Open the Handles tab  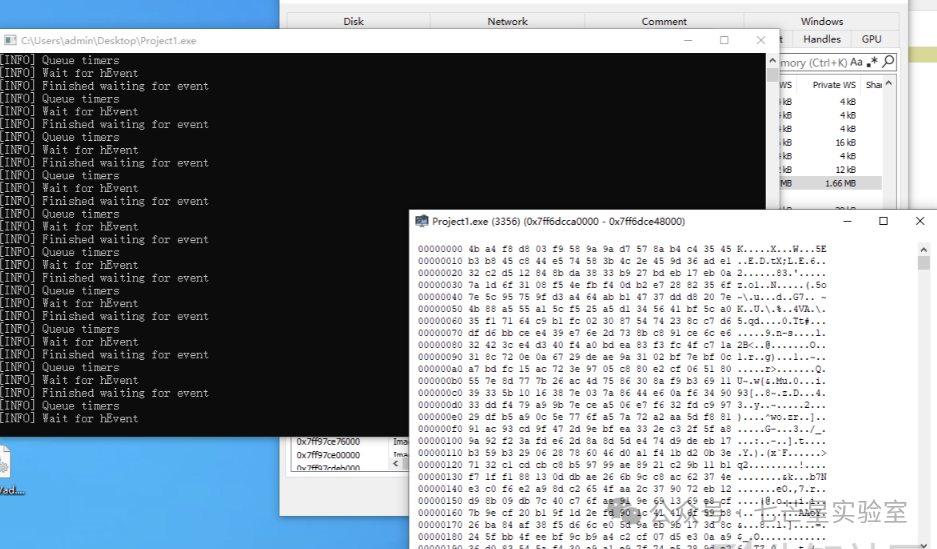(822, 39)
